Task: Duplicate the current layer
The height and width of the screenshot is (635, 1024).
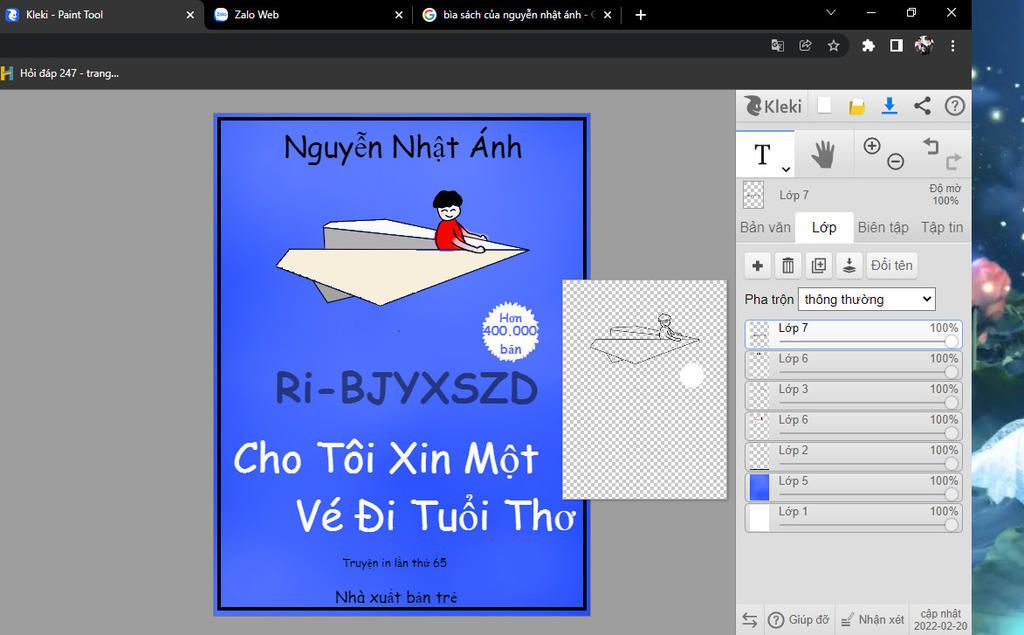Action: [x=818, y=265]
